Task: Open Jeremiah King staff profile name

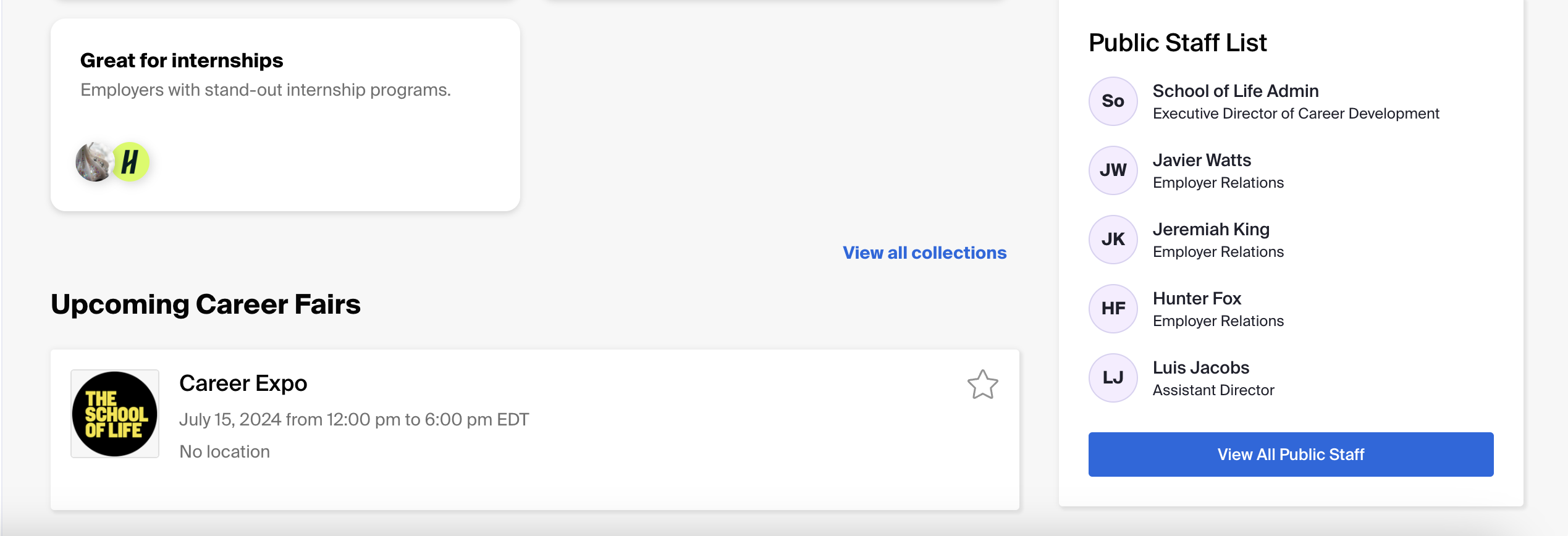Action: coord(1212,229)
